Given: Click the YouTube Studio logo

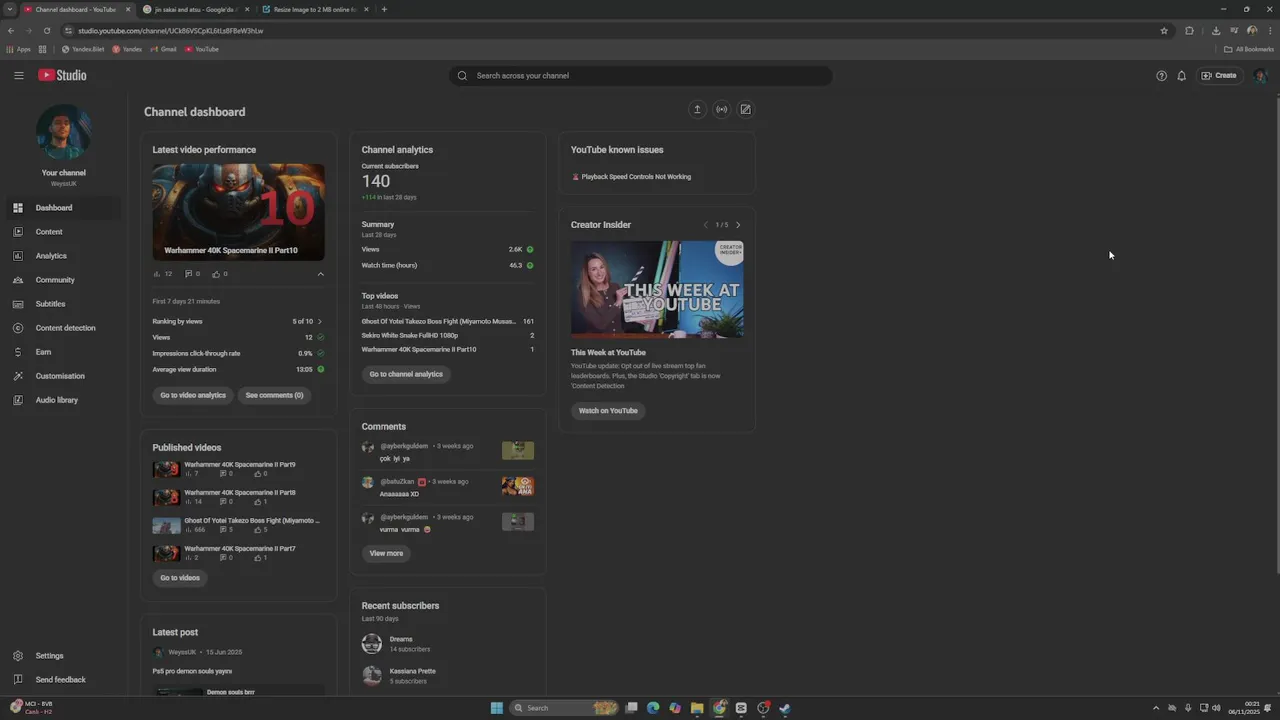Looking at the screenshot, I should (62, 75).
